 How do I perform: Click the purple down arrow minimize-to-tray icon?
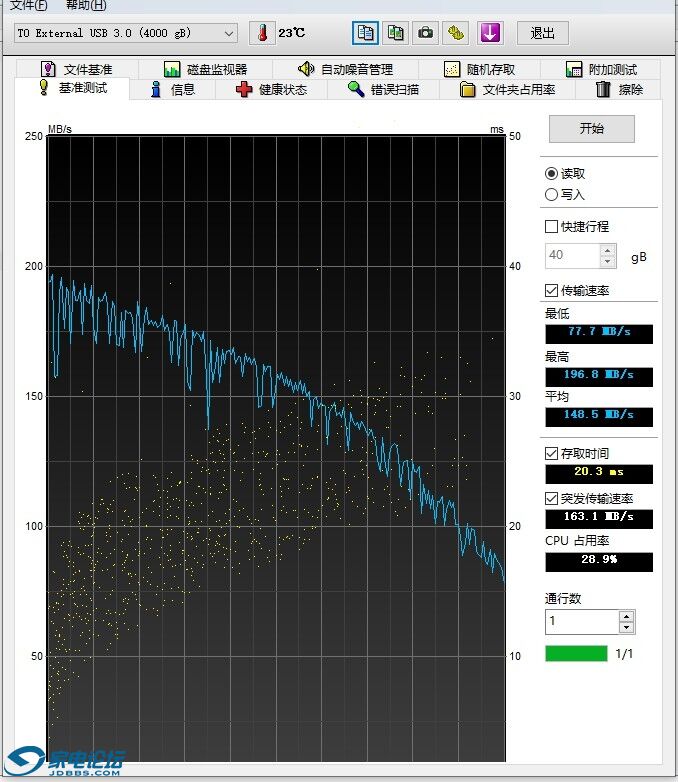[x=490, y=33]
